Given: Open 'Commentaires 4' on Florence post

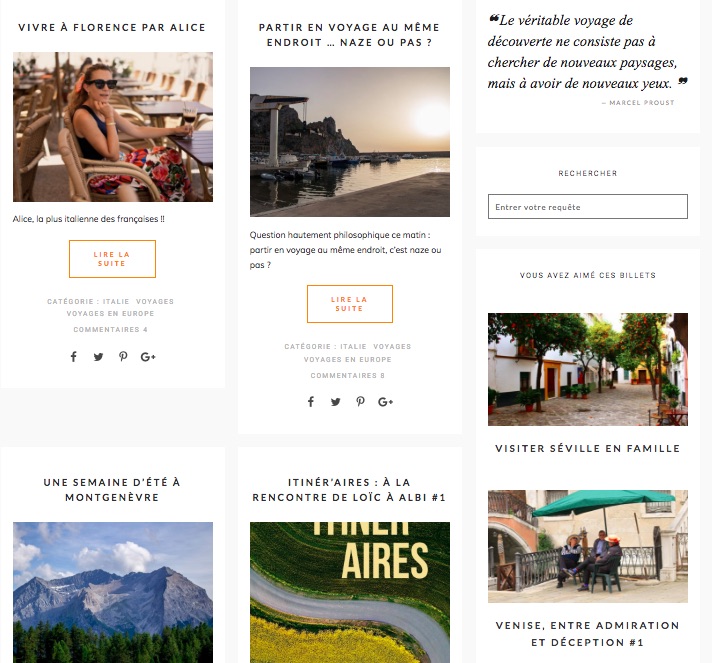Looking at the screenshot, I should coord(110,330).
